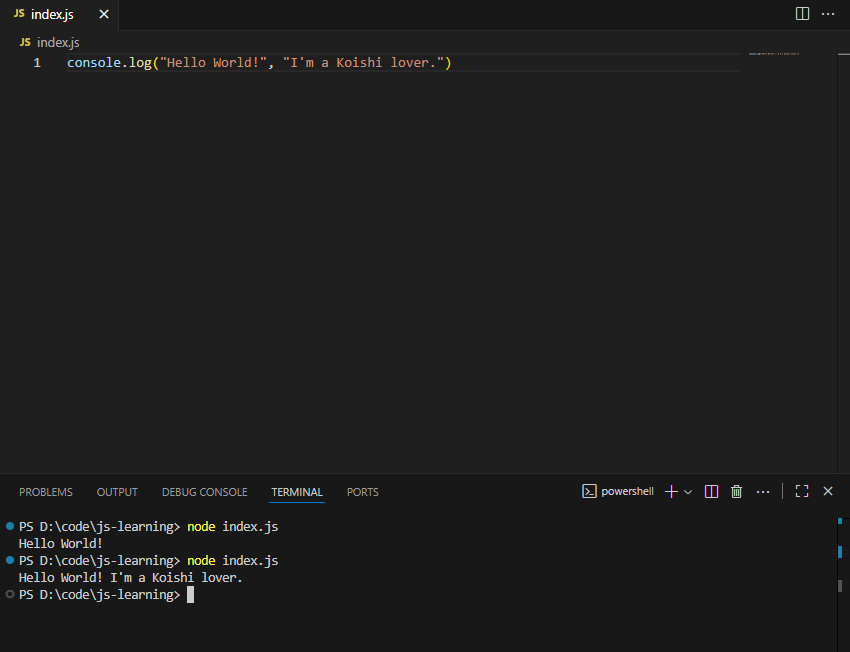
Task: Close the index.js editor tab
Action: (x=104, y=15)
